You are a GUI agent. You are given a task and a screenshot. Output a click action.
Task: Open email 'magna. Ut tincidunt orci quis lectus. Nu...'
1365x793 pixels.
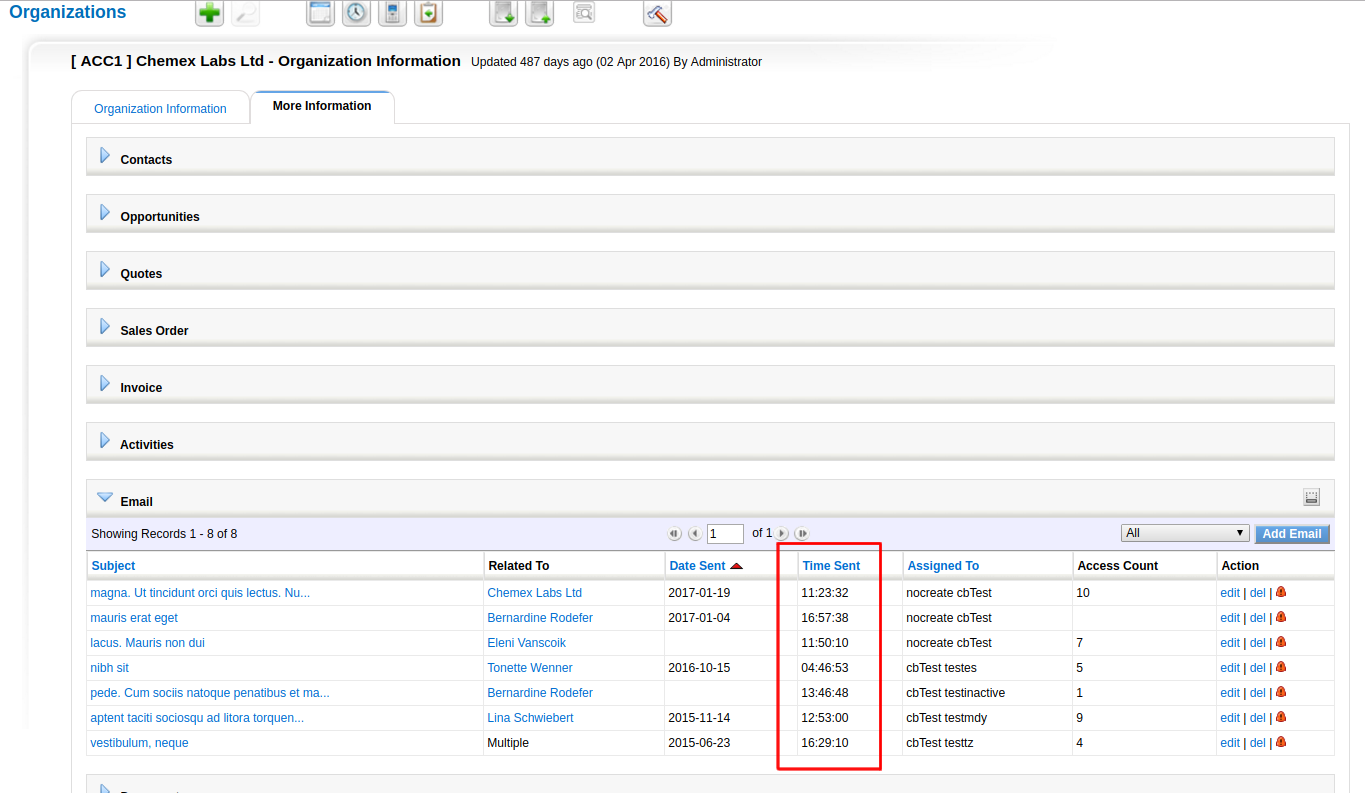click(x=200, y=593)
